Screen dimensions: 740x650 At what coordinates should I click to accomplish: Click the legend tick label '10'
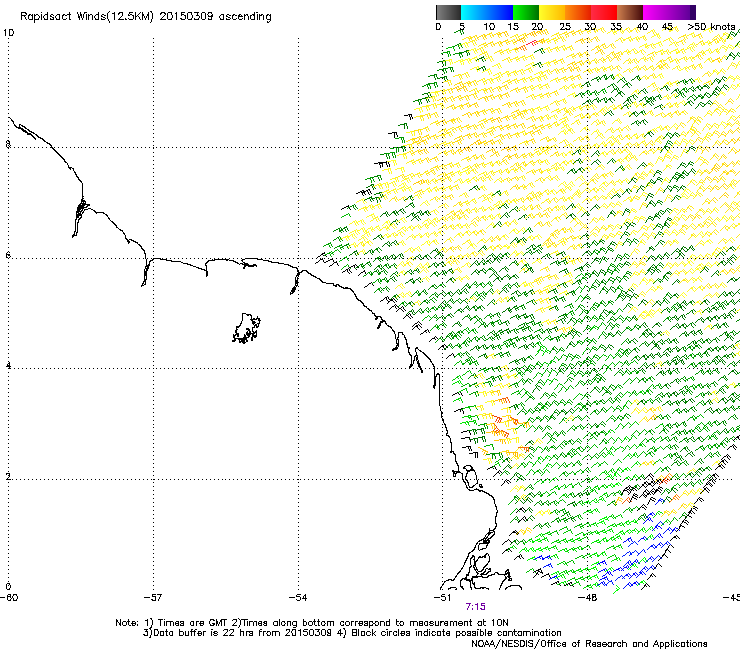[x=488, y=27]
